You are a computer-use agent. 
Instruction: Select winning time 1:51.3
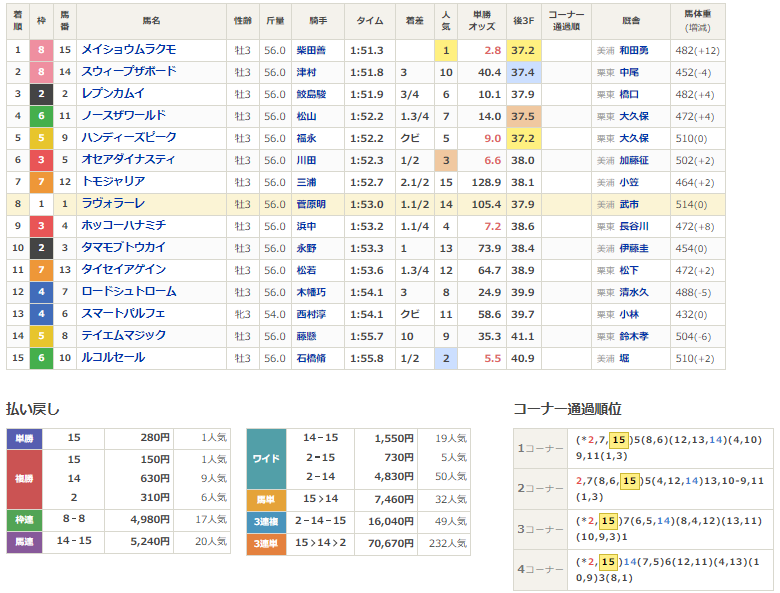point(367,50)
